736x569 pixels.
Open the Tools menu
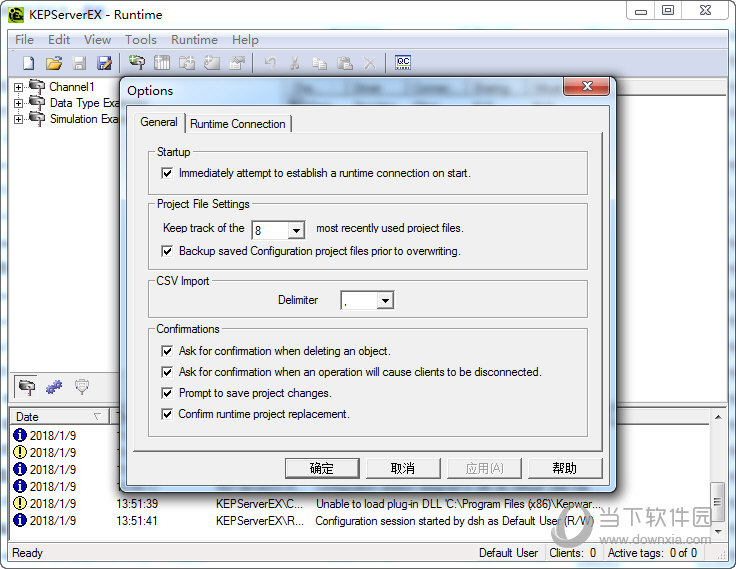pyautogui.click(x=141, y=40)
